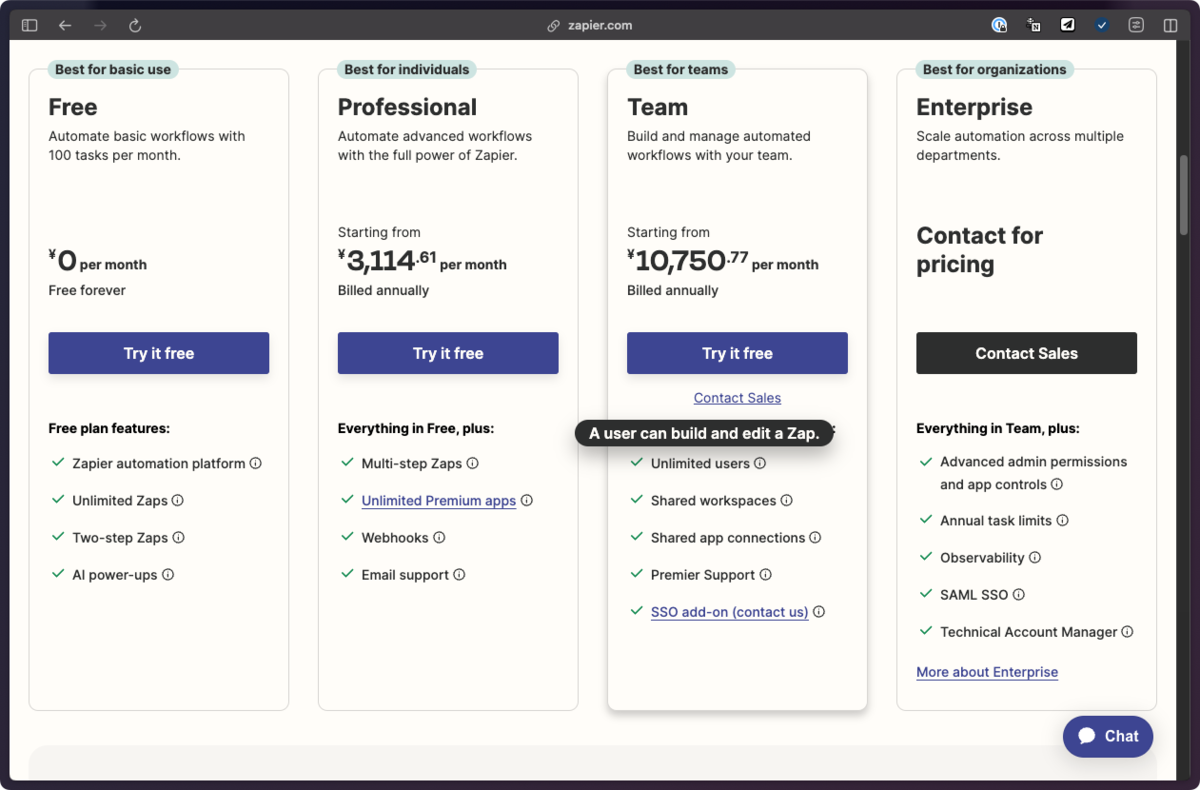This screenshot has height=790, width=1200.
Task: Go forward with the forward arrow
Action: [x=100, y=25]
